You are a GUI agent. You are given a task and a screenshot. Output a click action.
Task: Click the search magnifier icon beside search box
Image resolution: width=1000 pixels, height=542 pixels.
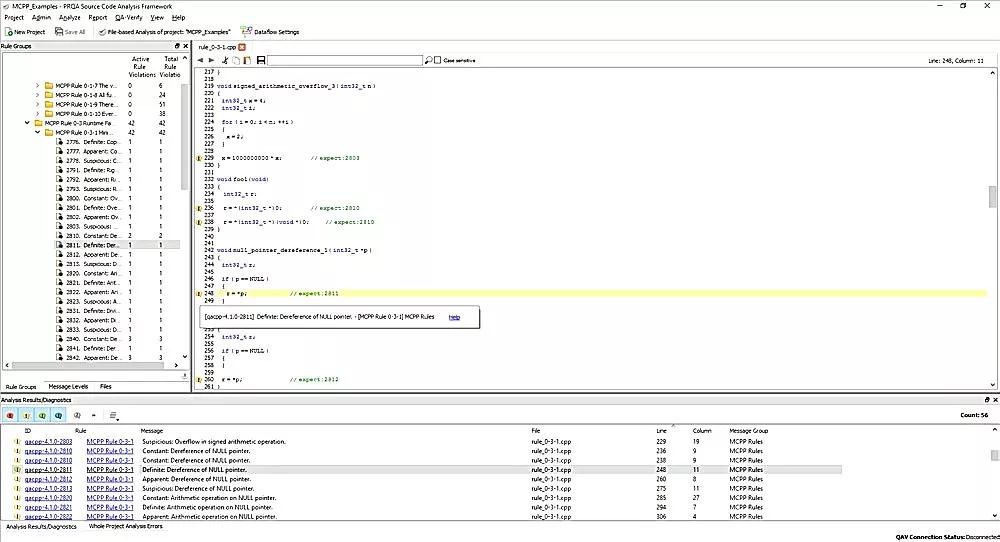pos(428,60)
